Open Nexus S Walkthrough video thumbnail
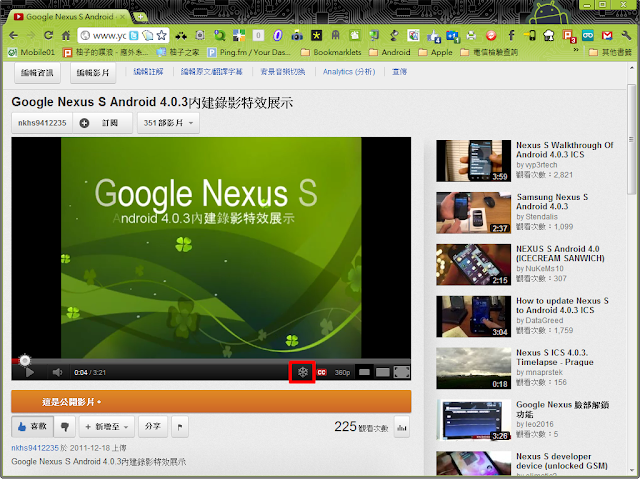 [x=473, y=161]
